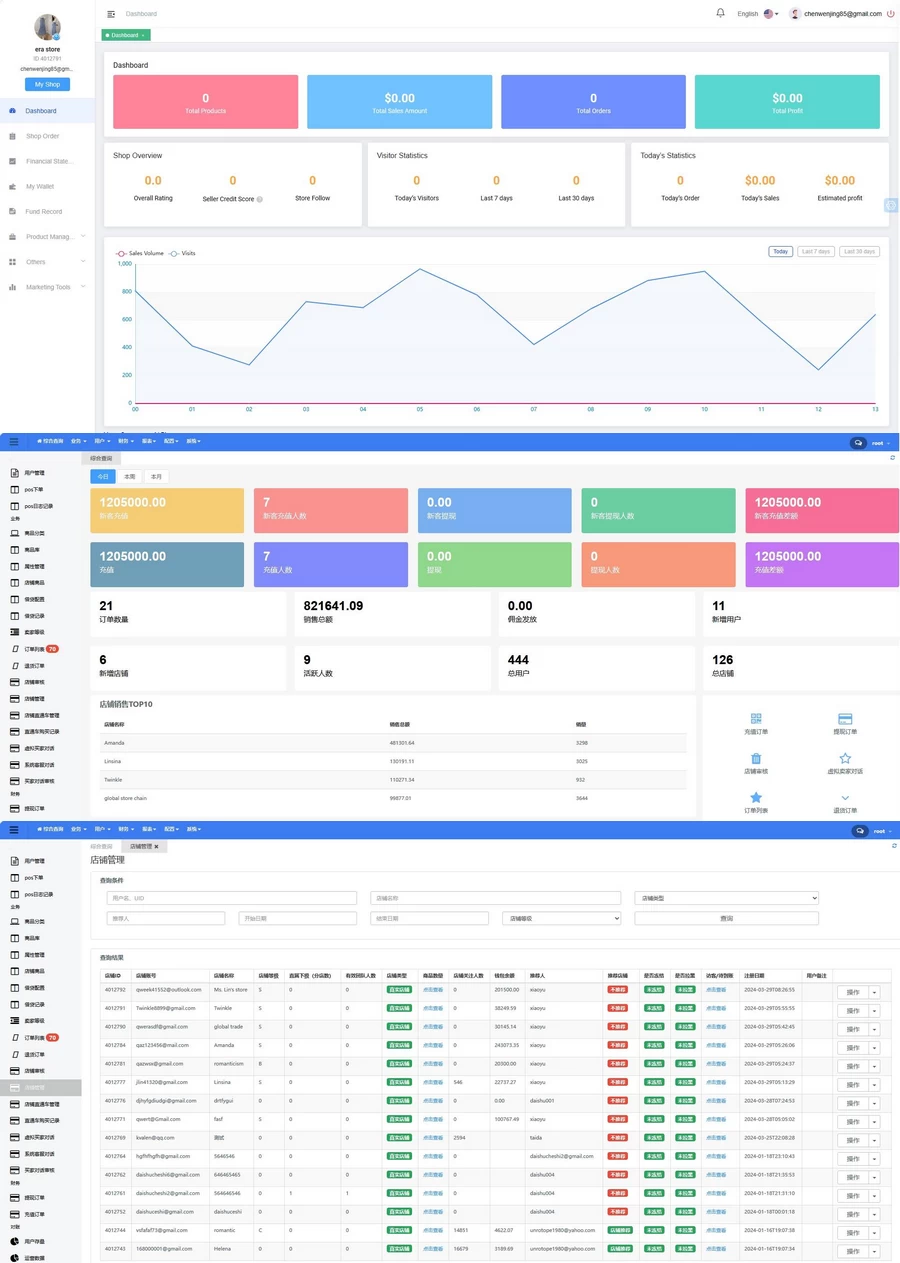Select the Today chart range

[x=781, y=251]
